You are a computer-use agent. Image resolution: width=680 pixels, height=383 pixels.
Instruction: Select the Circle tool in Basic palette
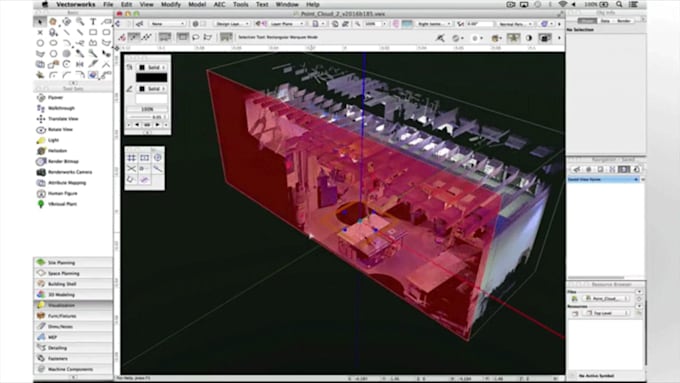[40, 43]
